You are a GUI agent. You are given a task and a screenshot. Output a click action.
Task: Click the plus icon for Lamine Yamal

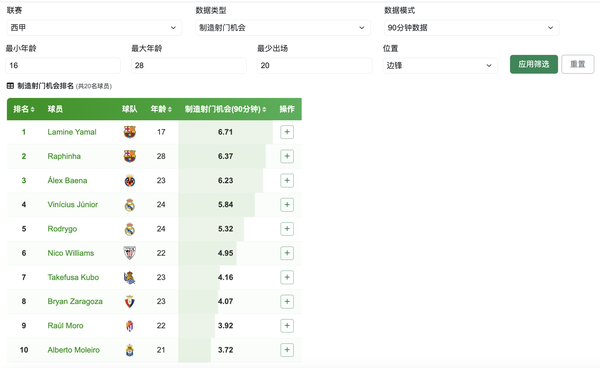tap(287, 132)
